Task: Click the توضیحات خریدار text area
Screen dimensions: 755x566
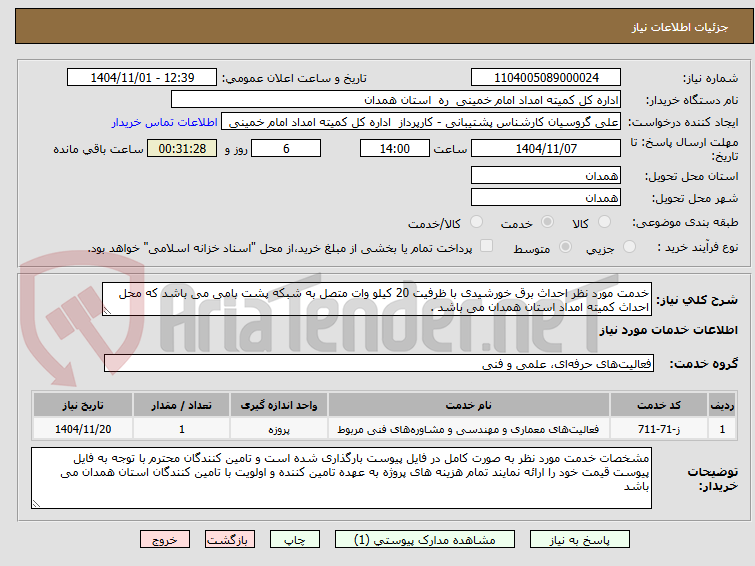Action: pos(341,478)
